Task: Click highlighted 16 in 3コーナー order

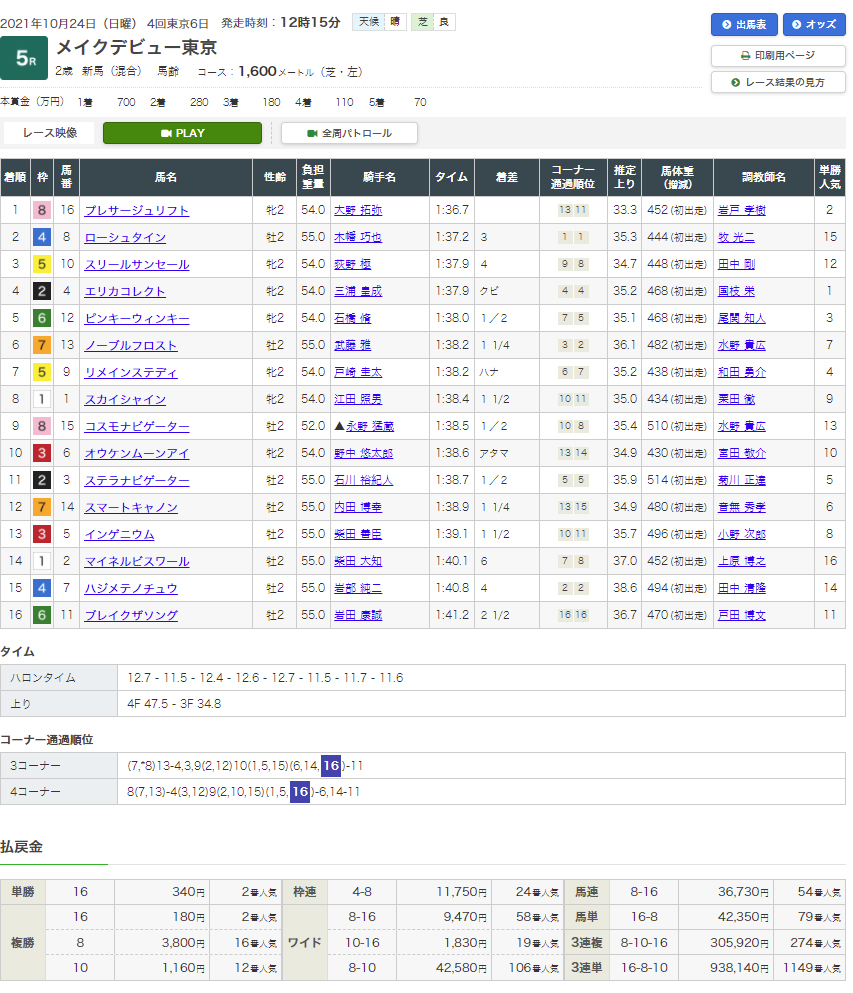Action: click(x=331, y=766)
